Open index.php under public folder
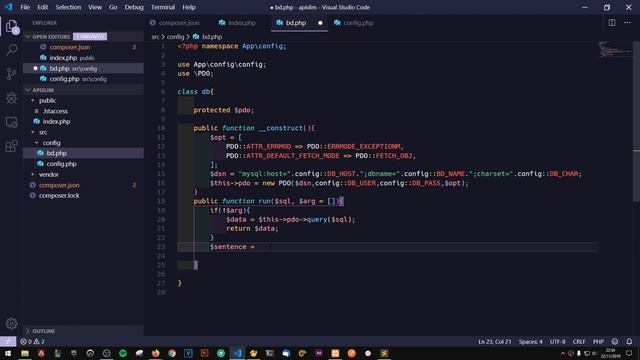640x360 pixels. tap(83, 122)
